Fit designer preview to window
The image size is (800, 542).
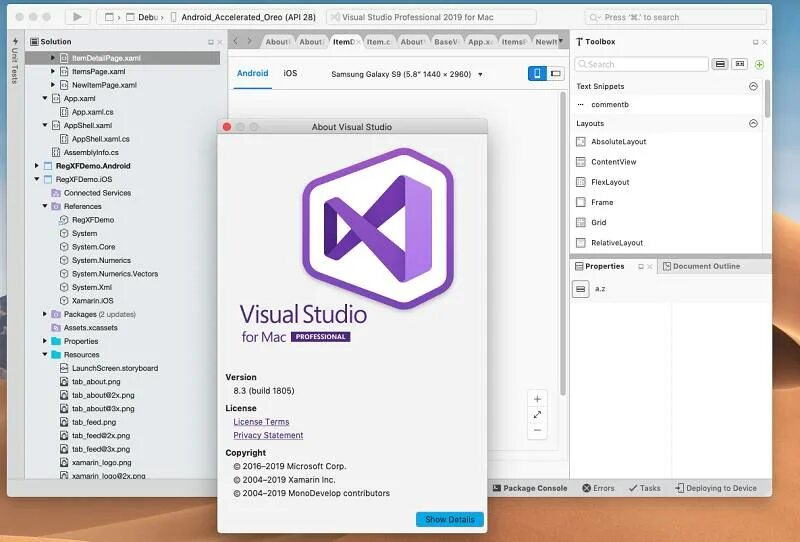pyautogui.click(x=537, y=415)
